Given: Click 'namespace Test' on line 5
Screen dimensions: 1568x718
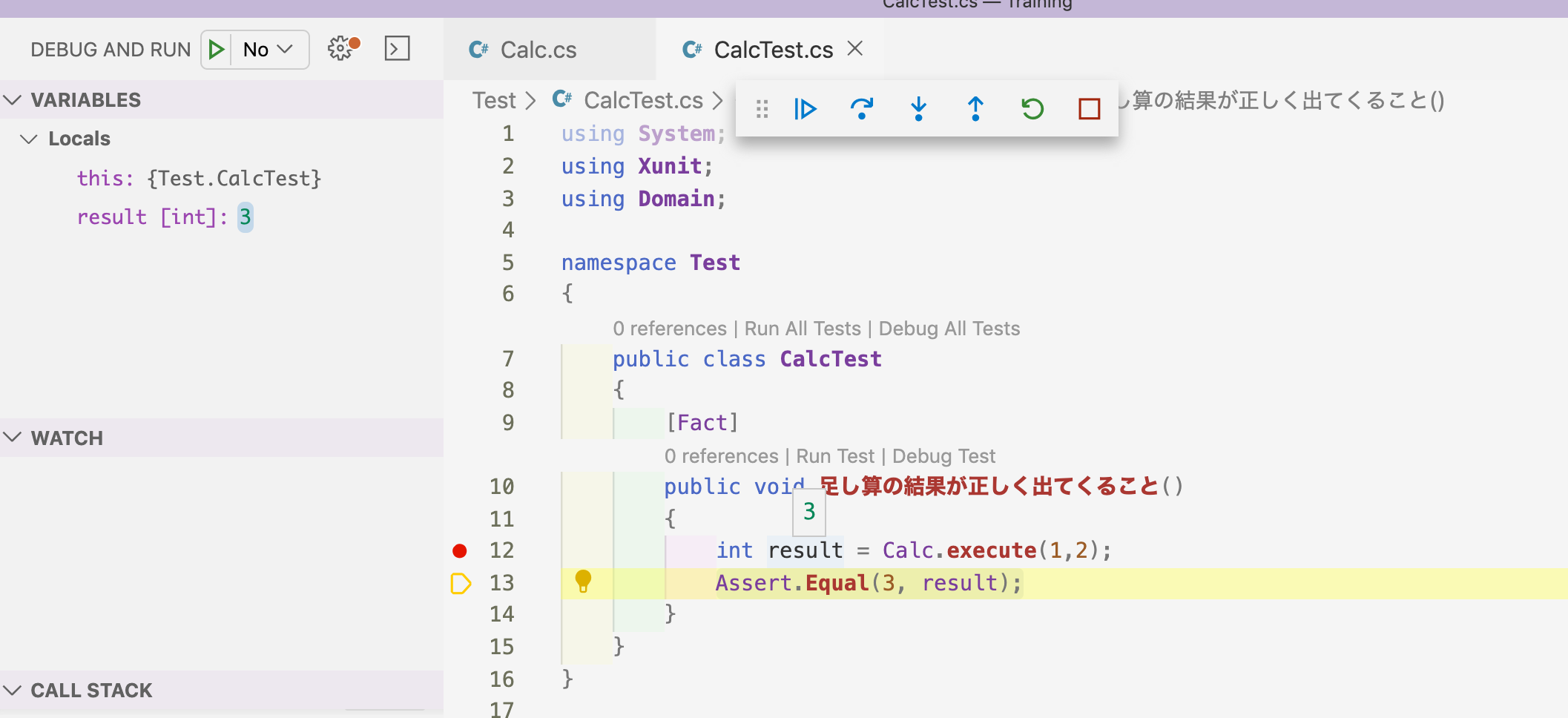Looking at the screenshot, I should [x=650, y=263].
